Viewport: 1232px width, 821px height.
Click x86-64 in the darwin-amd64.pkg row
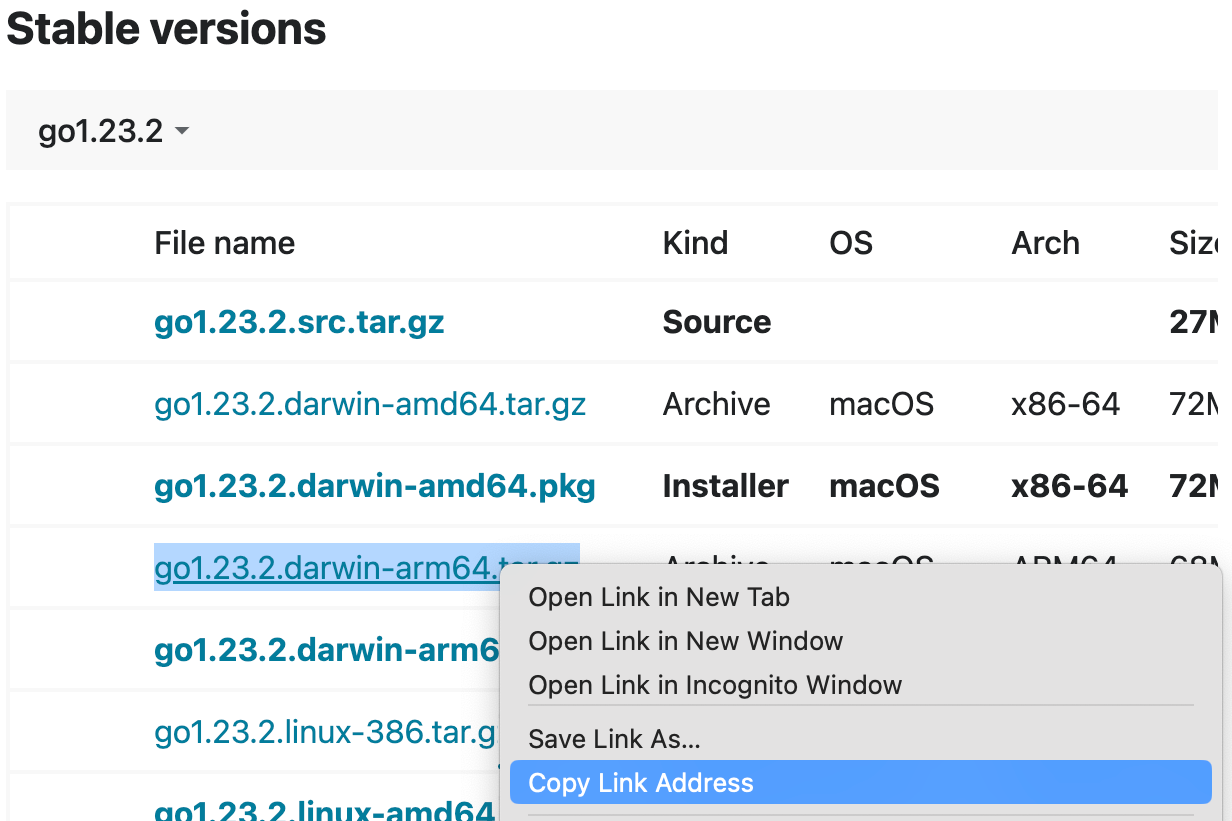click(x=1070, y=486)
